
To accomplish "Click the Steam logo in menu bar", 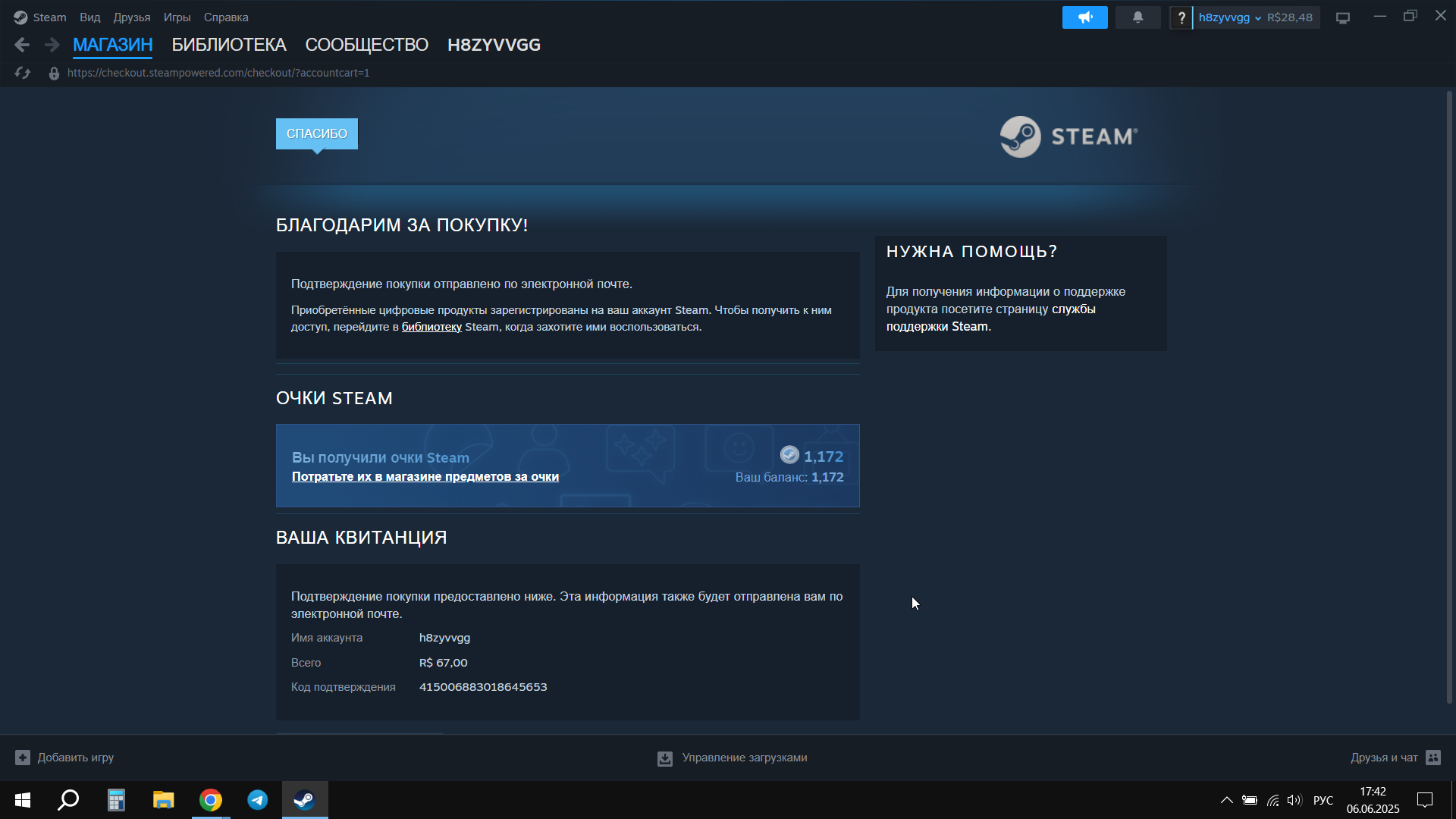I will 20,17.
